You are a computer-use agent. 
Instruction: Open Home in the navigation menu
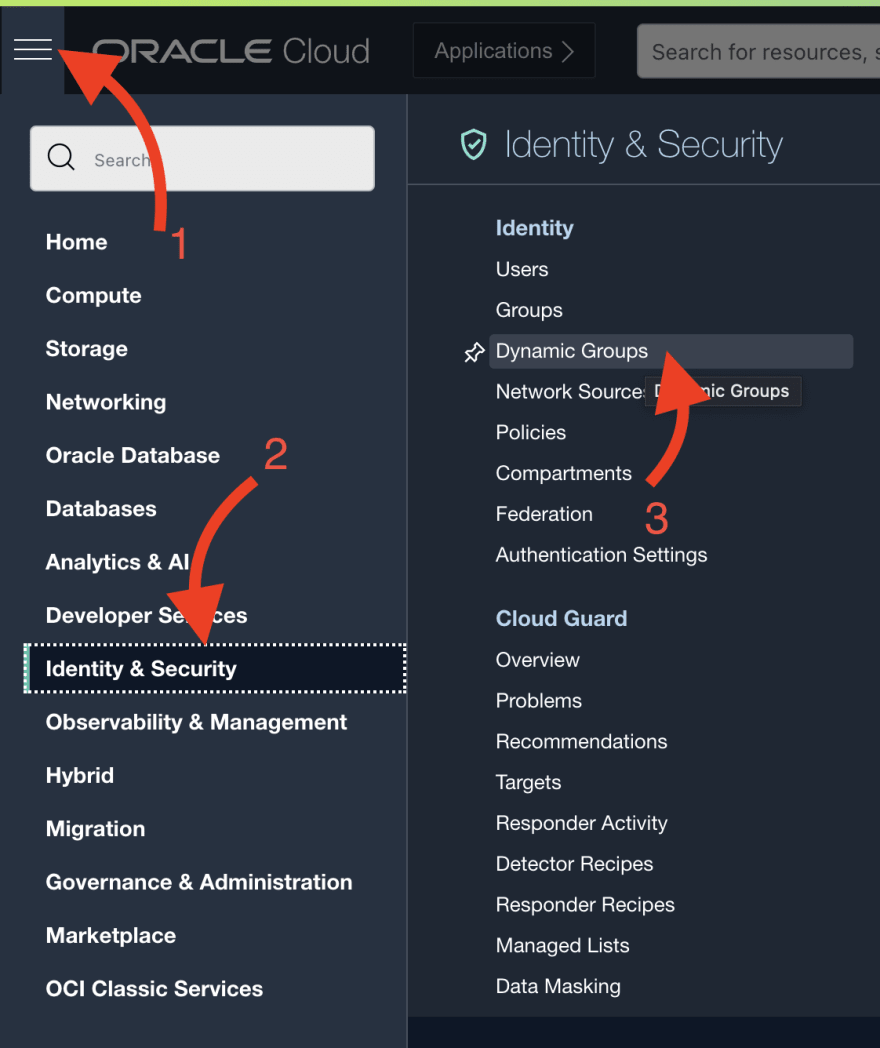coord(76,242)
